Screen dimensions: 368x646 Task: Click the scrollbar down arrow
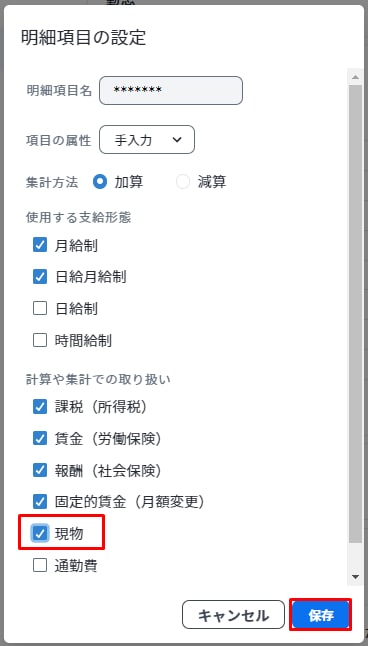pos(355,577)
